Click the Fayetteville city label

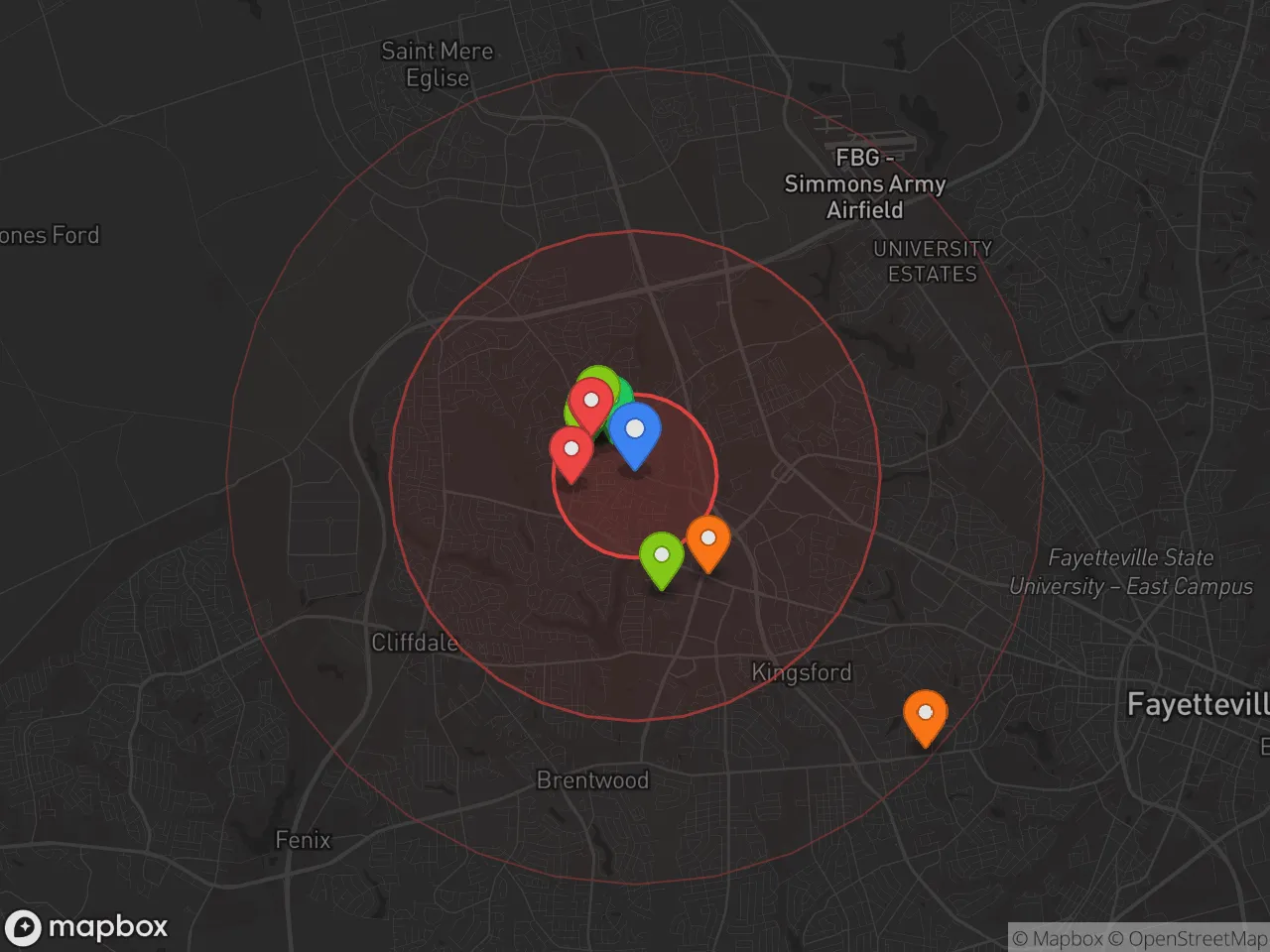(x=1198, y=705)
